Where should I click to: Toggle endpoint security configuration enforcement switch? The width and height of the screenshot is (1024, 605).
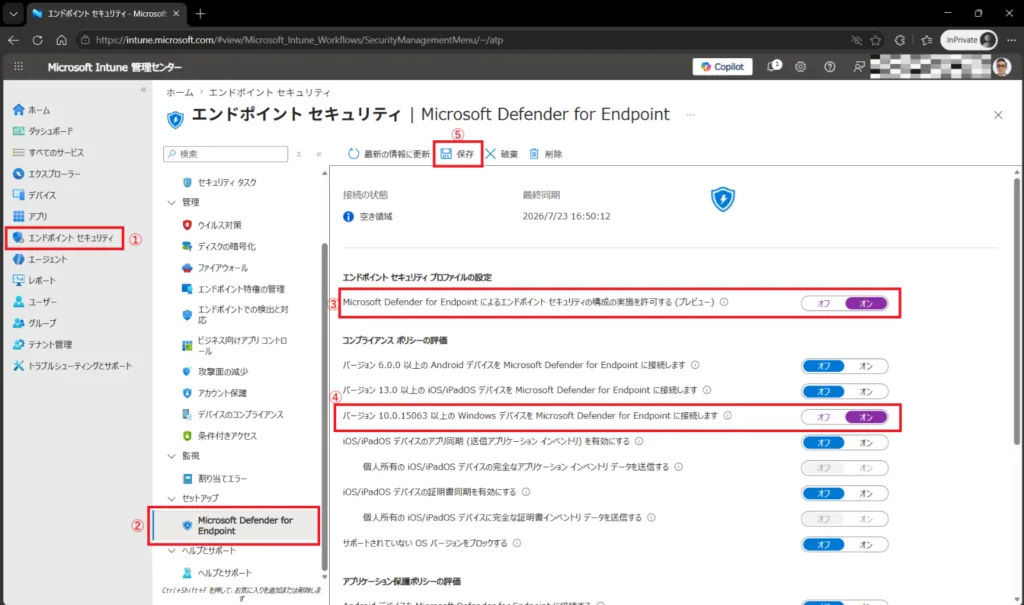(x=844, y=304)
